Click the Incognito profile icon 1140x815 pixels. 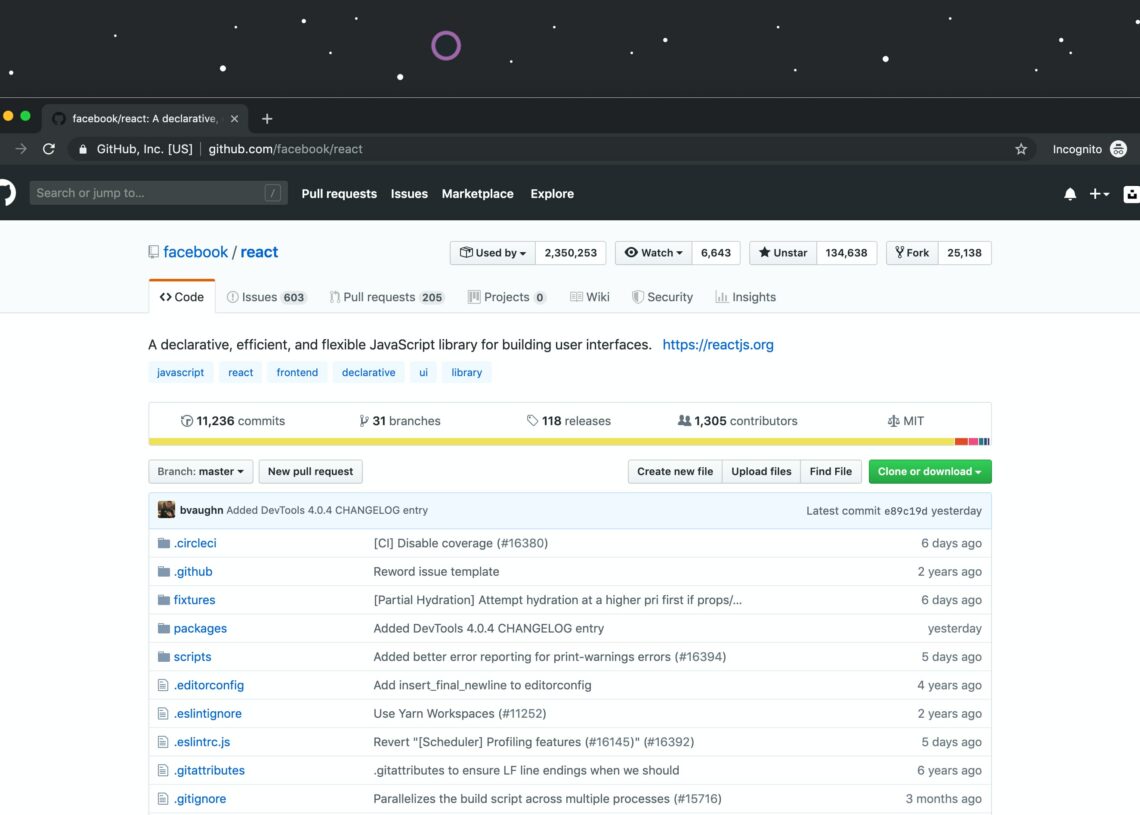point(1118,149)
